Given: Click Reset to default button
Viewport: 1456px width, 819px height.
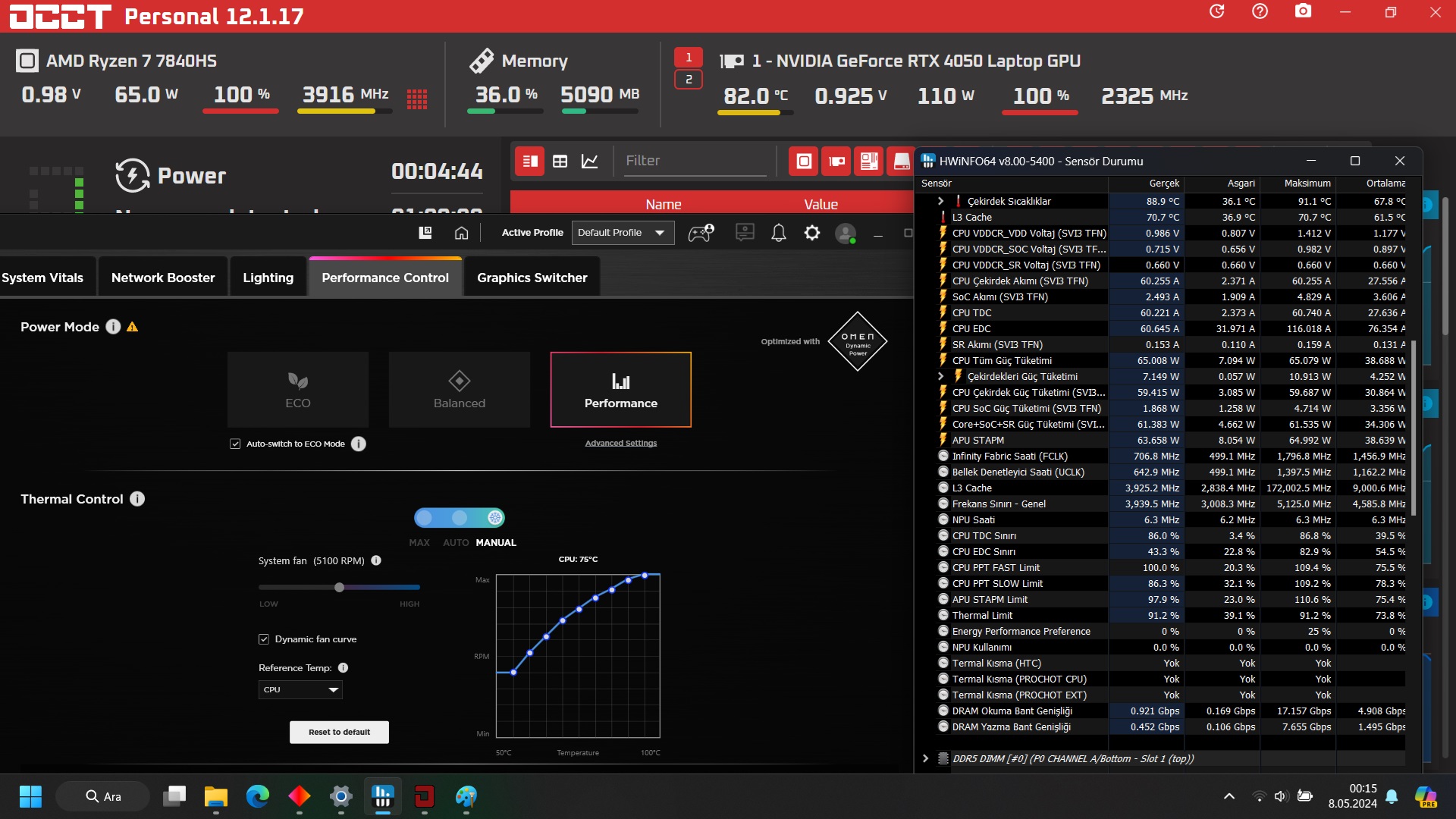Looking at the screenshot, I should point(339,732).
